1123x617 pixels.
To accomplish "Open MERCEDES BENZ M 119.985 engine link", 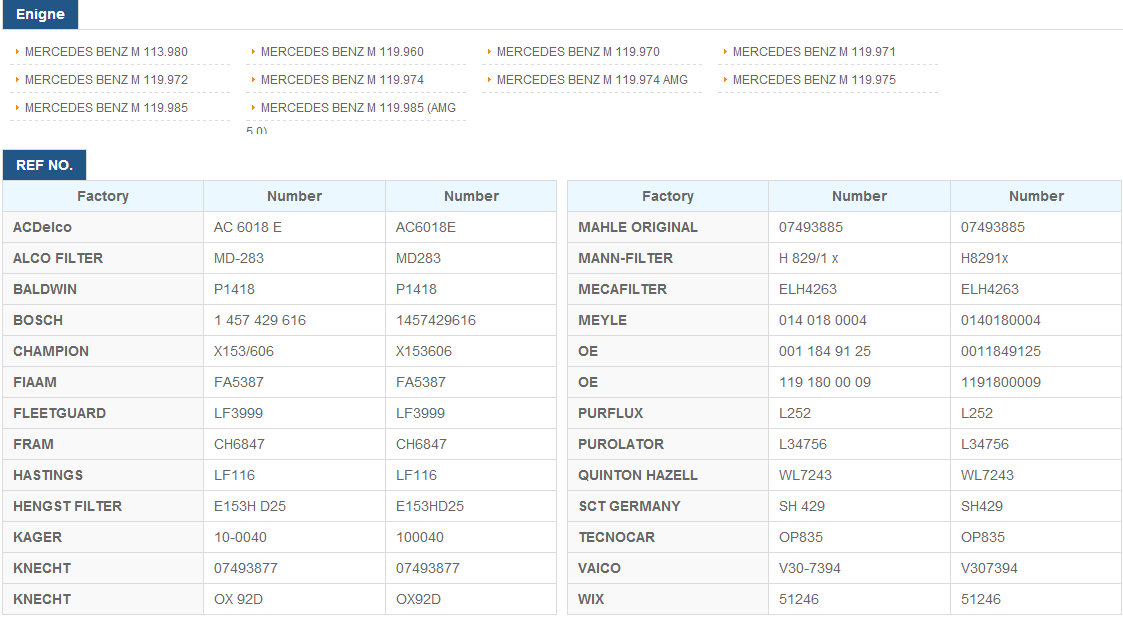I will click(106, 107).
